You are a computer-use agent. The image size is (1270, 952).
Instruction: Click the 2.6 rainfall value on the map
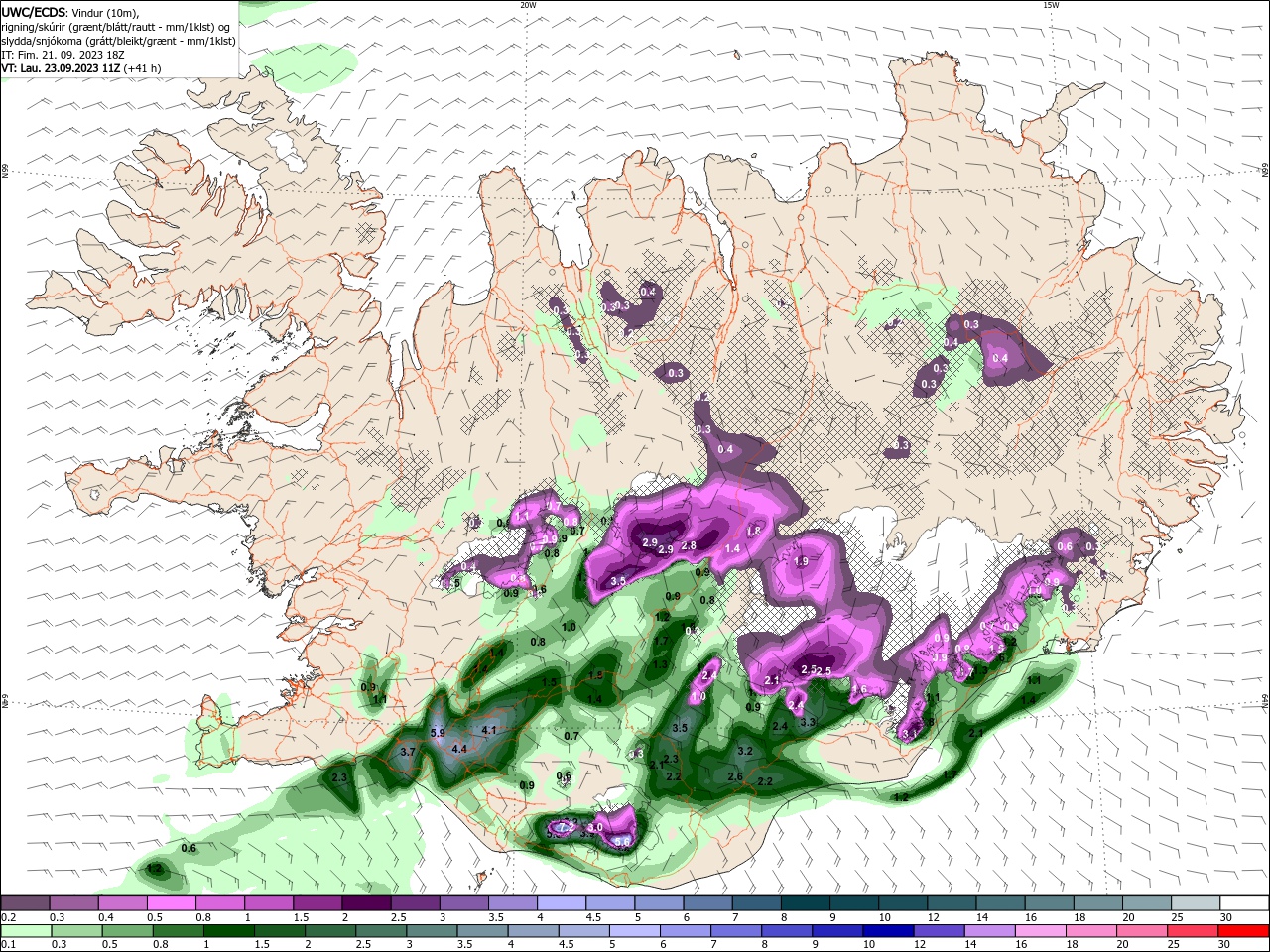point(736,776)
